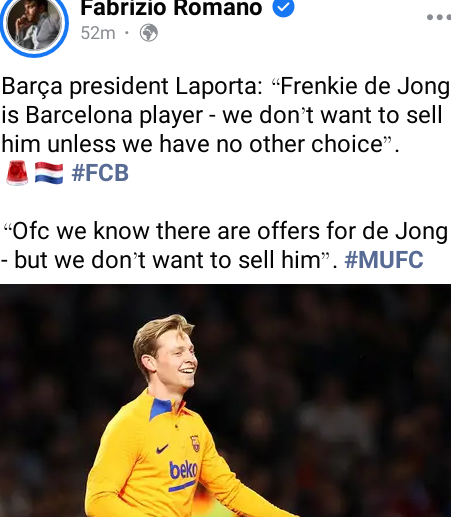Open the Fabrizio Romano name link
451x517 pixels.
[x=171, y=7]
